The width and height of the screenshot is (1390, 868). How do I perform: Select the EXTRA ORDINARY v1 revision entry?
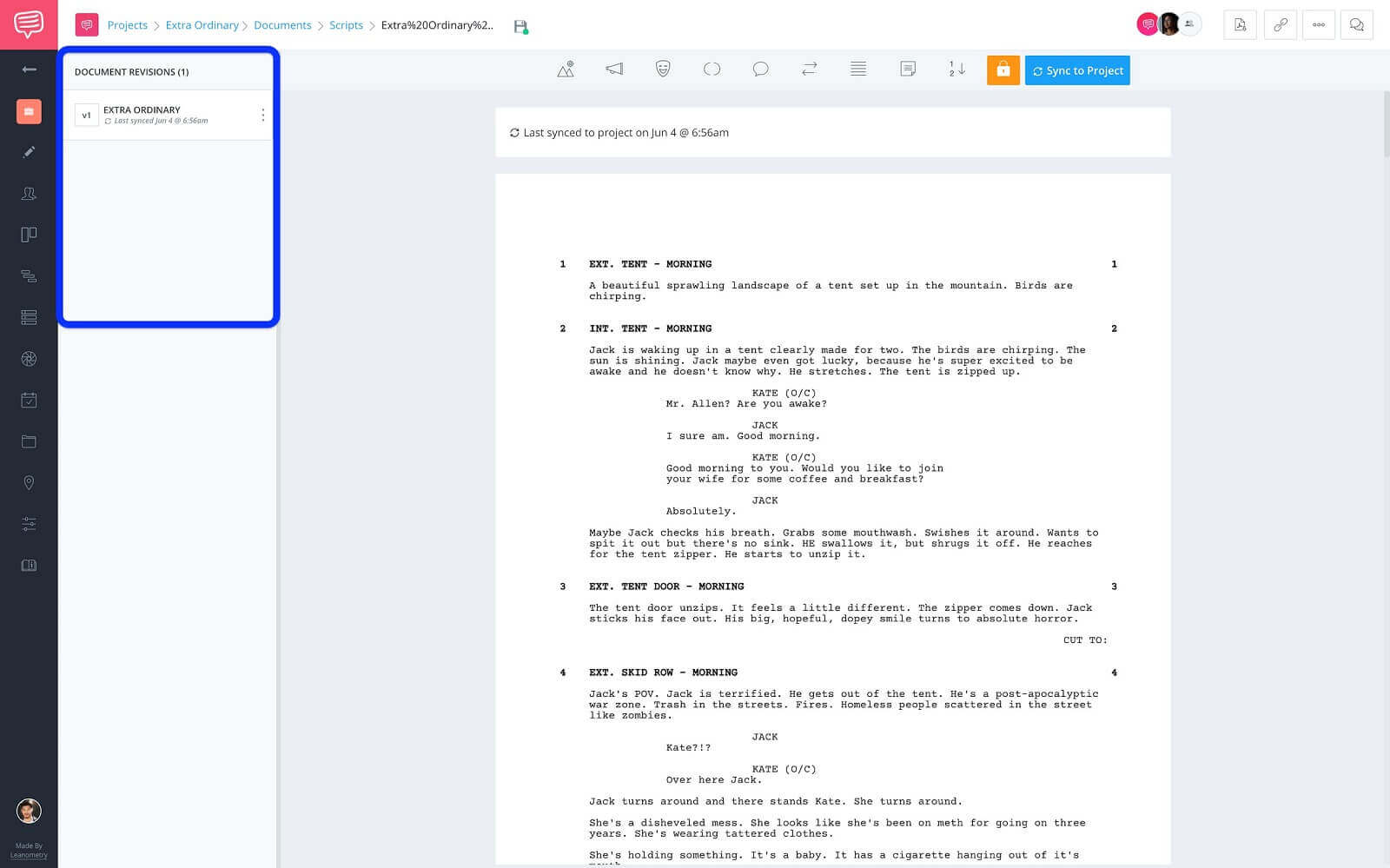pos(156,114)
